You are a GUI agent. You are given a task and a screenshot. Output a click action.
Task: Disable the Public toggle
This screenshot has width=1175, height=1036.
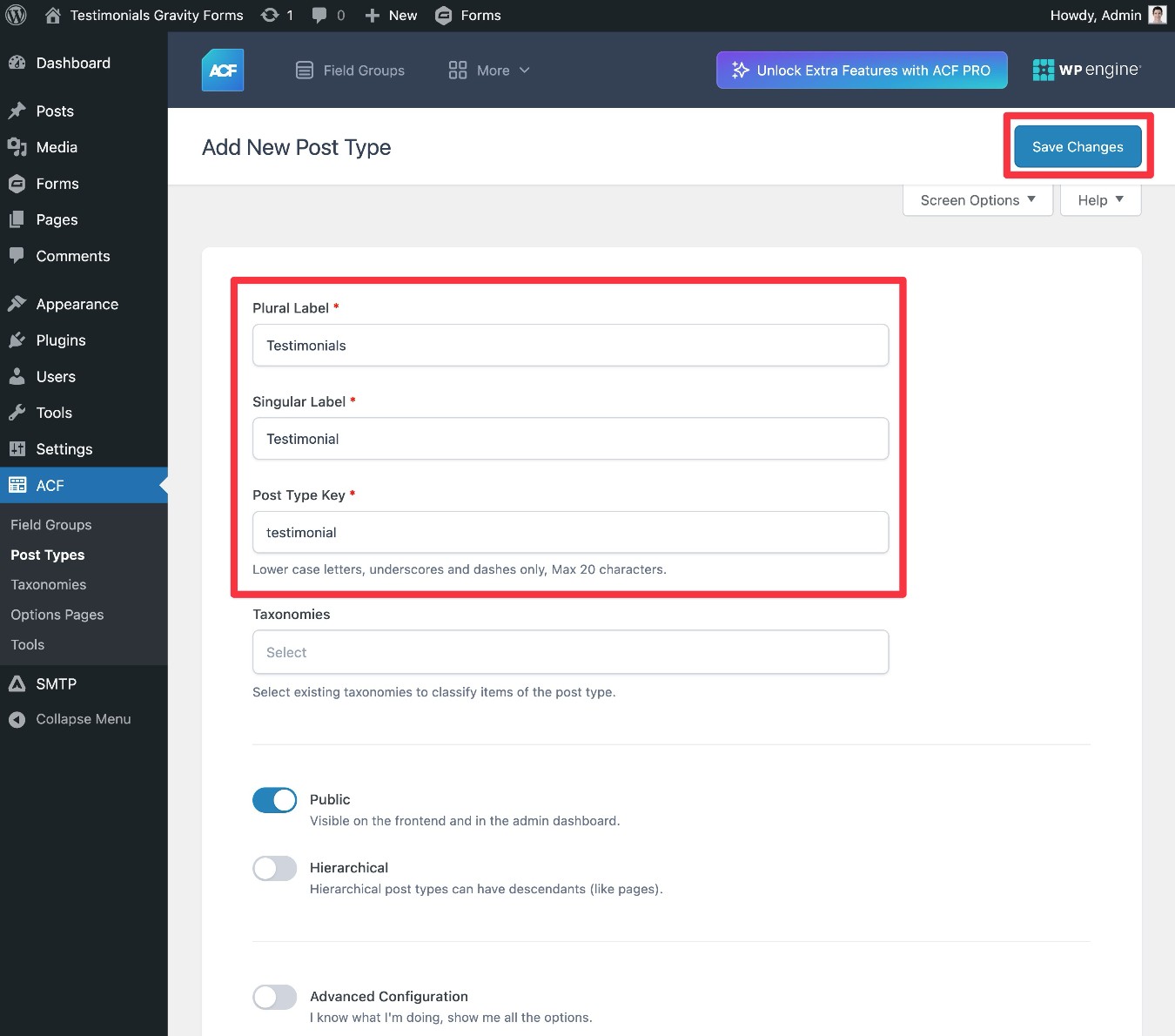274,800
